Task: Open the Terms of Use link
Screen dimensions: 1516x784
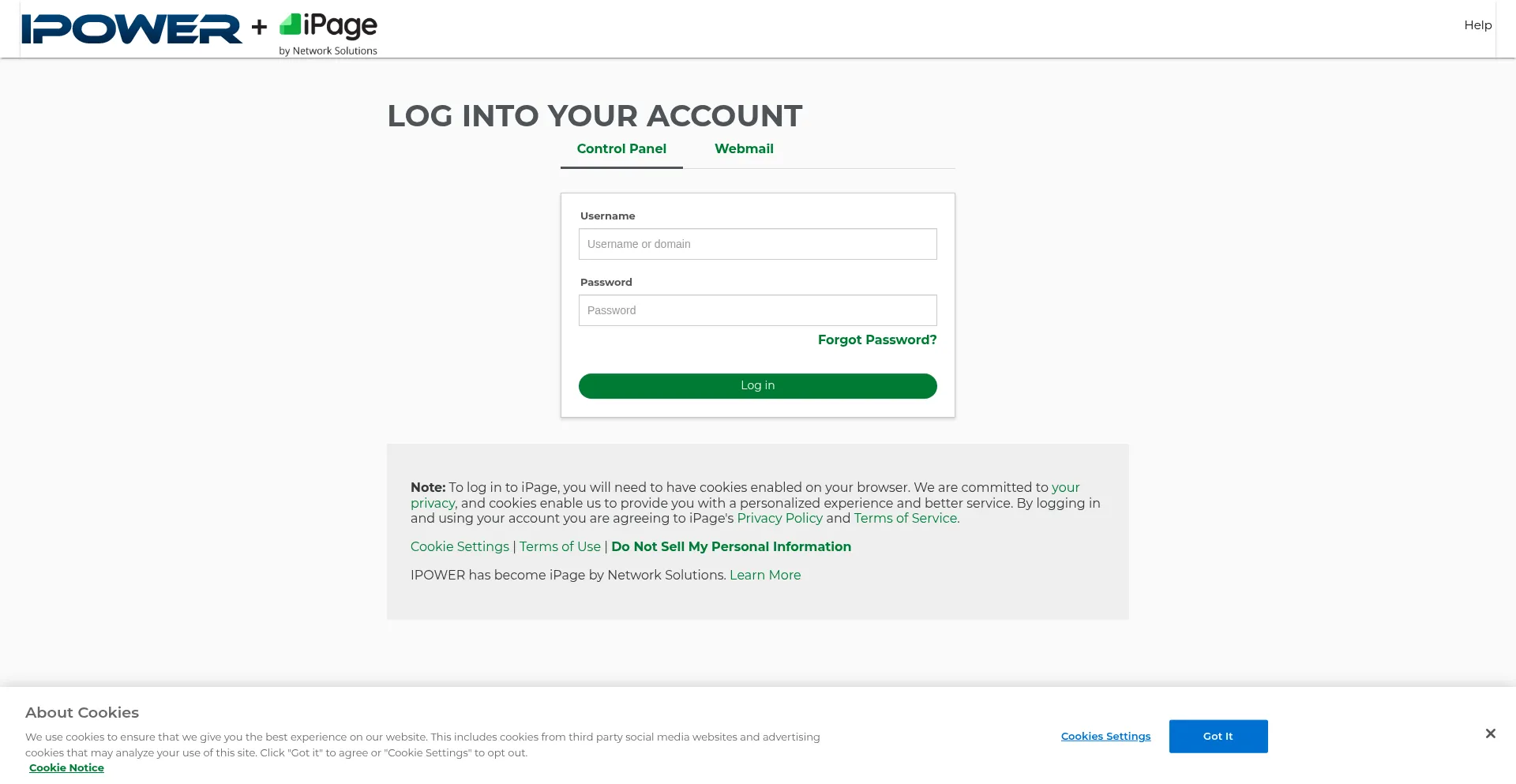Action: [560, 547]
